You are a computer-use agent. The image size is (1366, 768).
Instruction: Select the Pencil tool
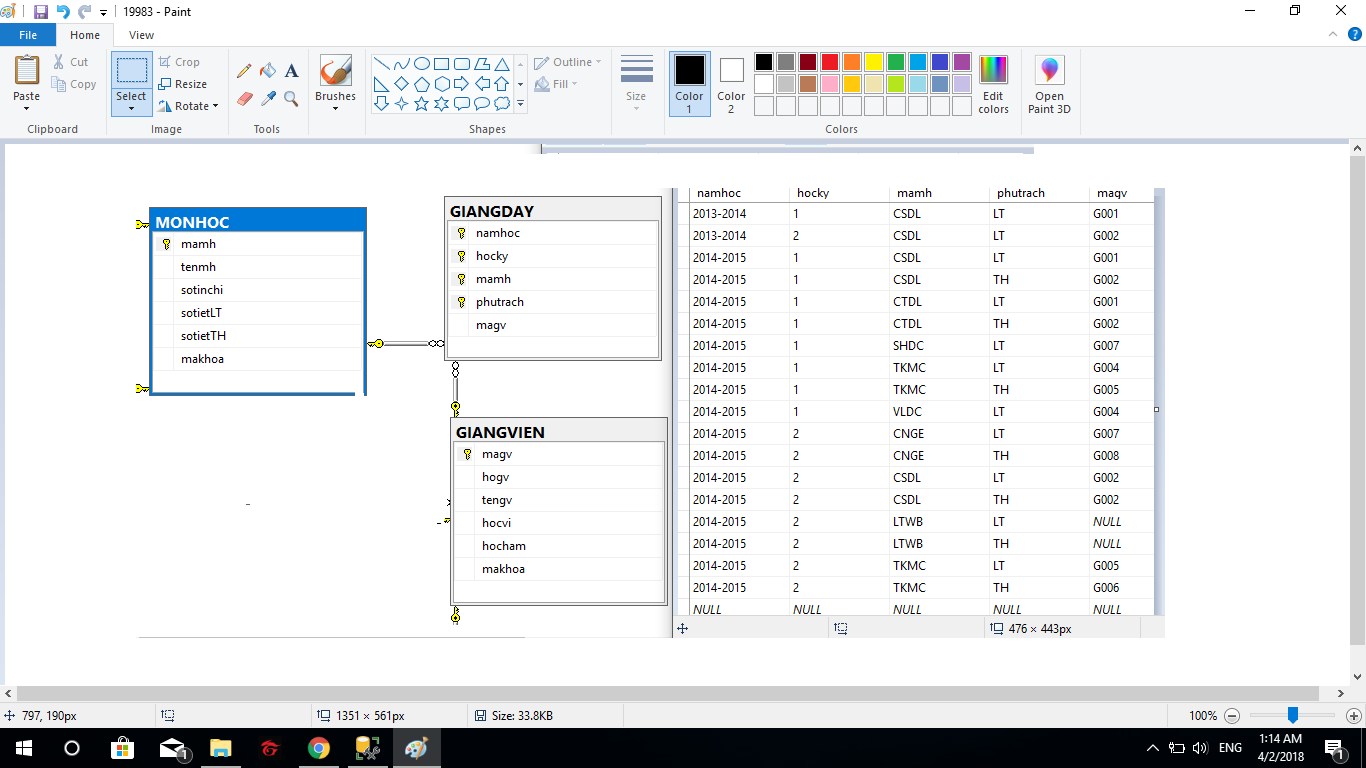tap(244, 71)
